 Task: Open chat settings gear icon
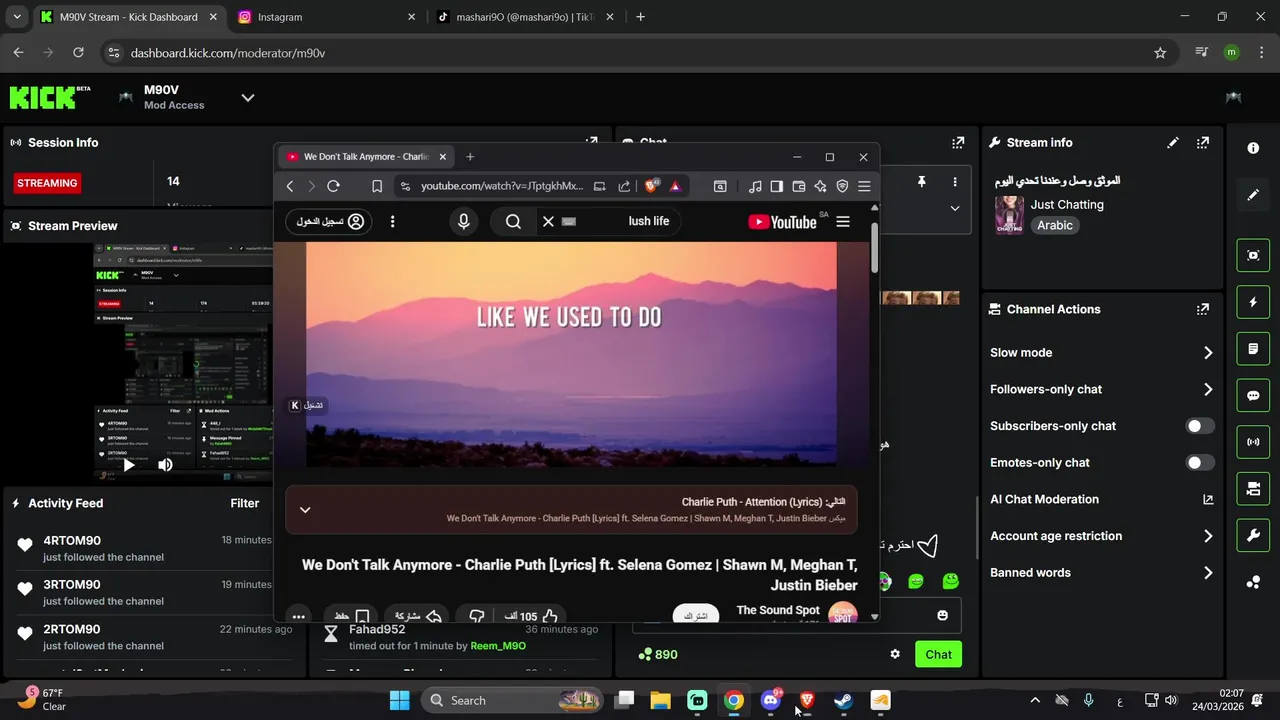(x=895, y=654)
